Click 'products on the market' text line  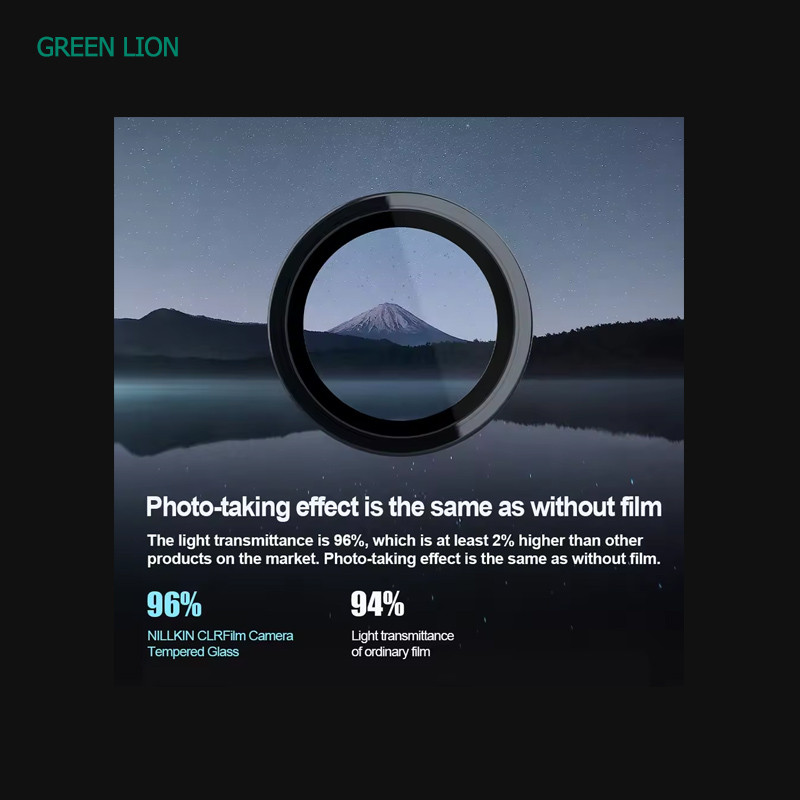tap(232, 559)
